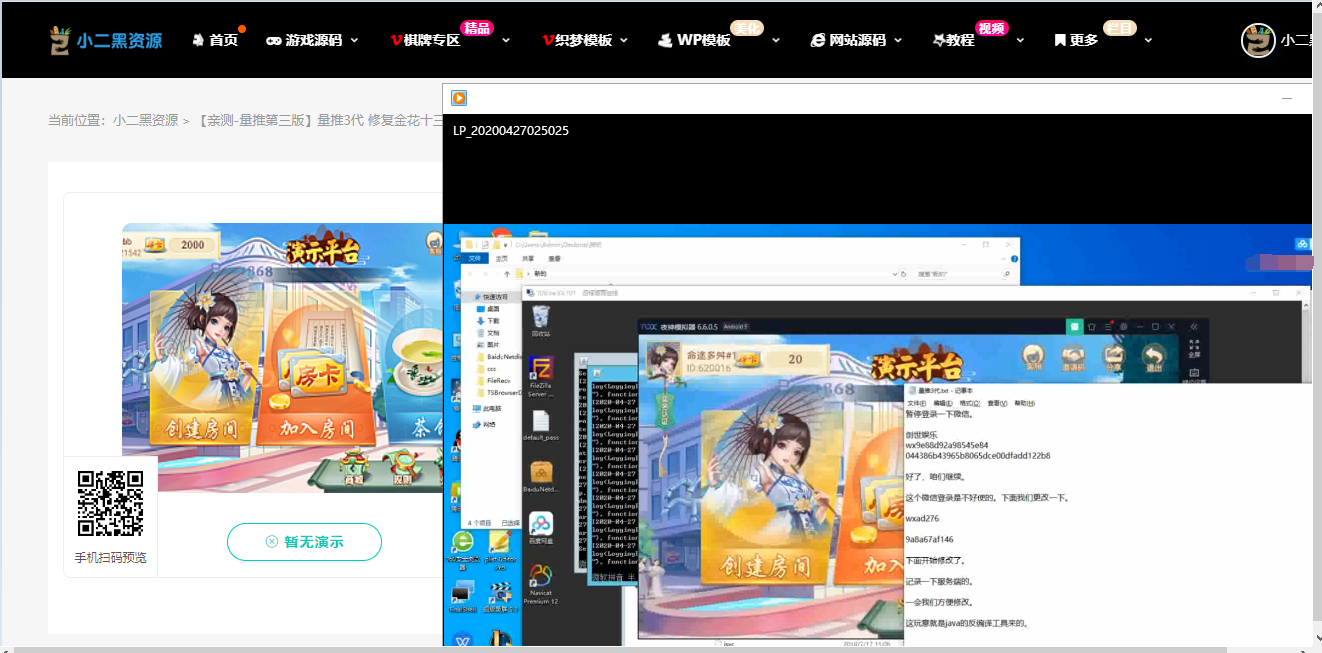Select 快速访问 in the File Explorer tree
The height and width of the screenshot is (653, 1322).
[x=491, y=297]
